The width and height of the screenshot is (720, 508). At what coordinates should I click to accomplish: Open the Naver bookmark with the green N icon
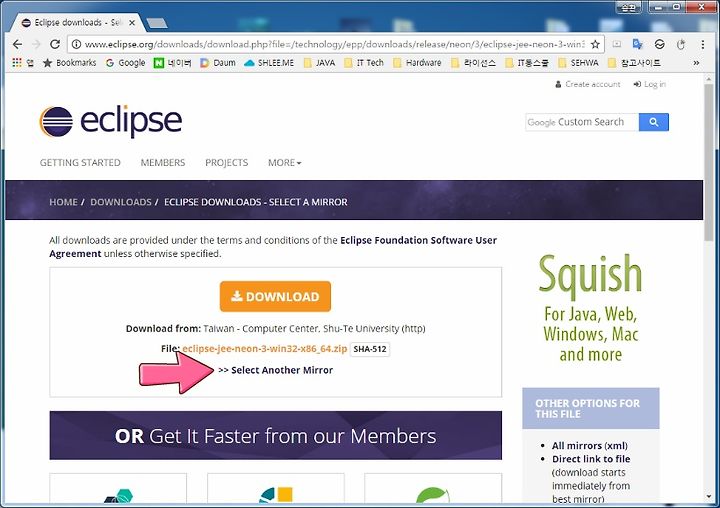click(173, 62)
